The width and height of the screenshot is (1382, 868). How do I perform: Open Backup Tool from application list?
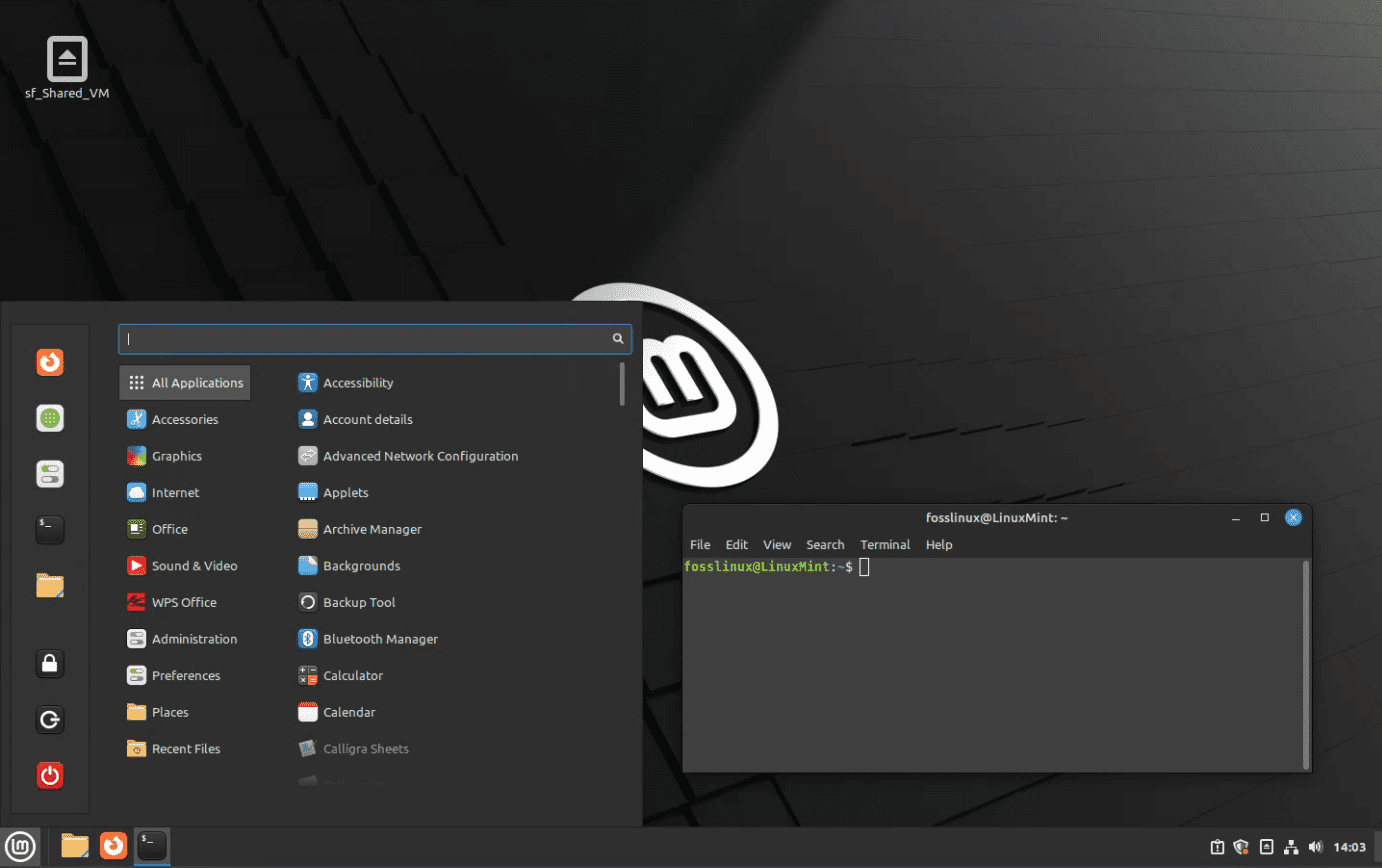tap(347, 602)
